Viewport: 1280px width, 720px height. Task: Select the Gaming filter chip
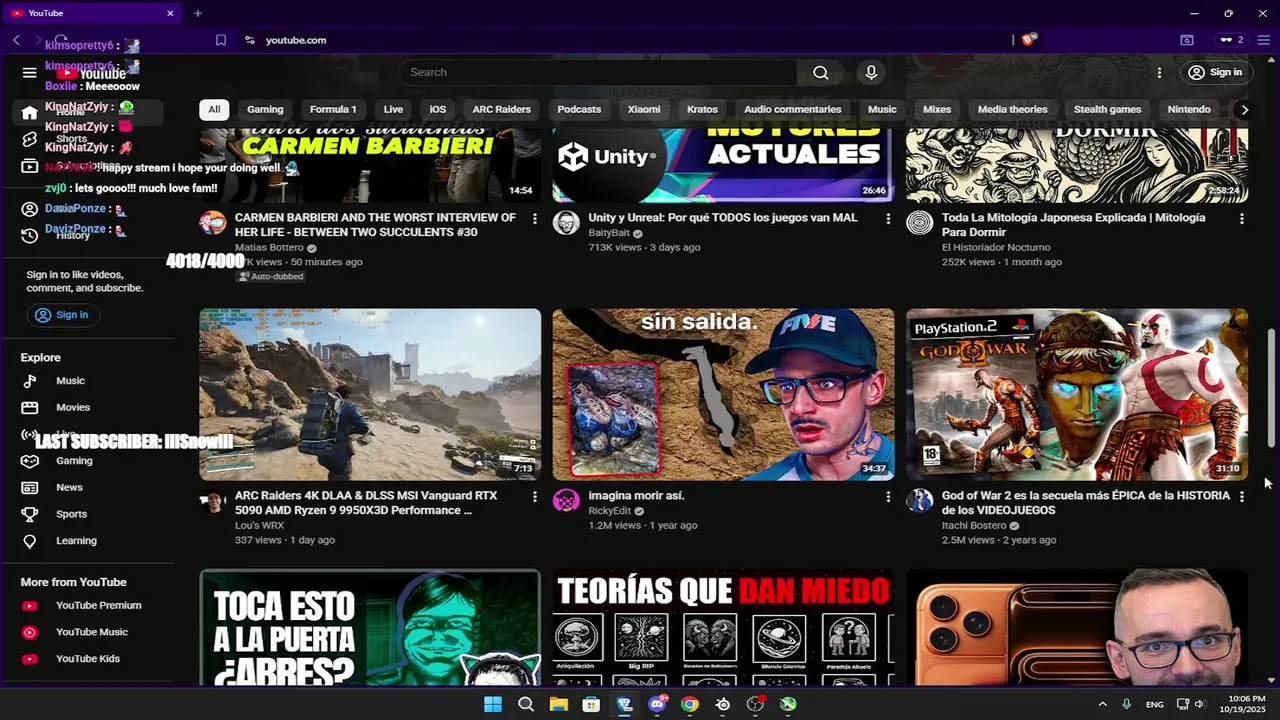[265, 109]
